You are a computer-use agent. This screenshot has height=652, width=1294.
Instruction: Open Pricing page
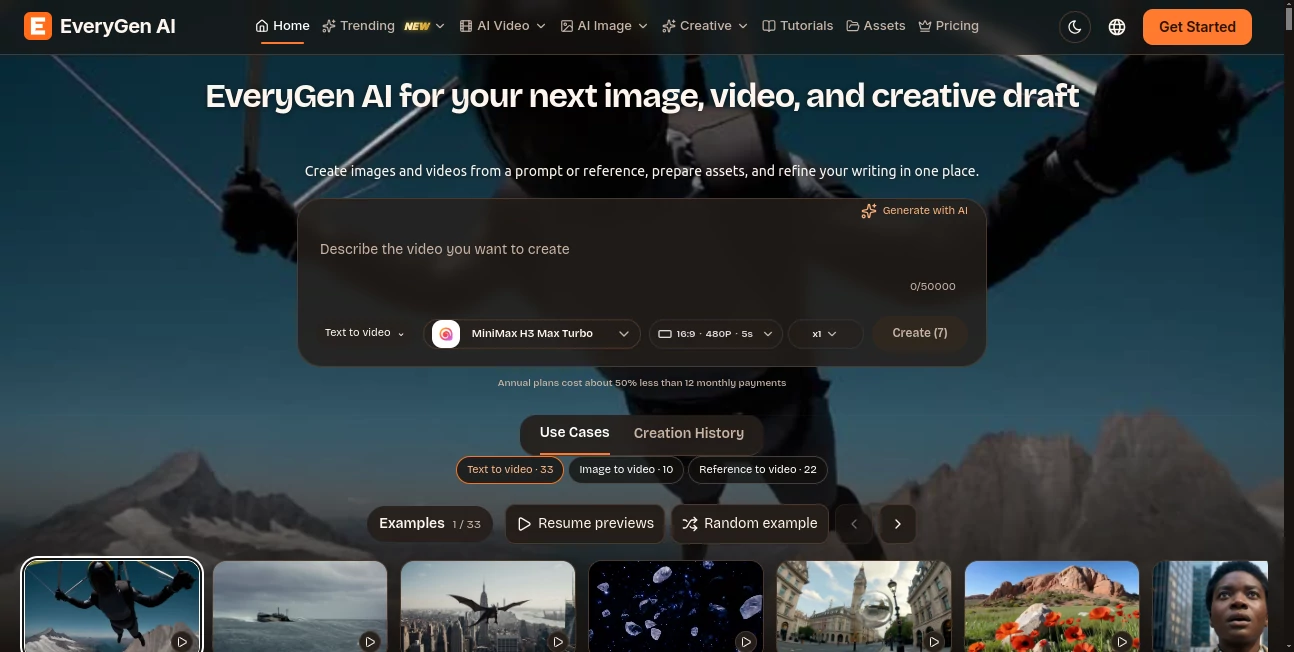(x=948, y=26)
